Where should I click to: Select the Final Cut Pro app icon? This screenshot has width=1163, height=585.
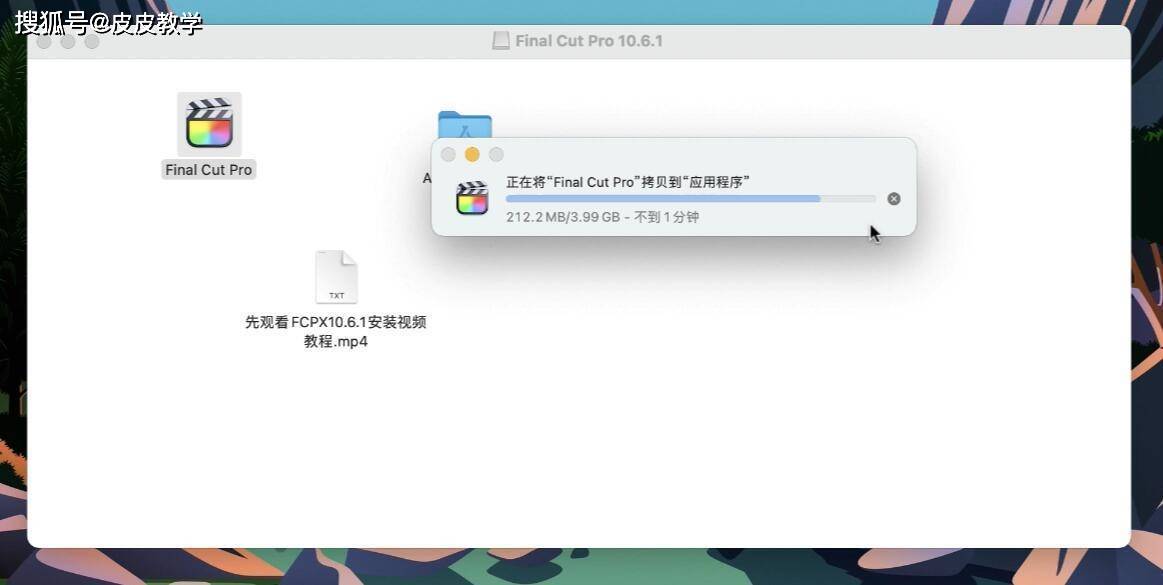[x=208, y=122]
